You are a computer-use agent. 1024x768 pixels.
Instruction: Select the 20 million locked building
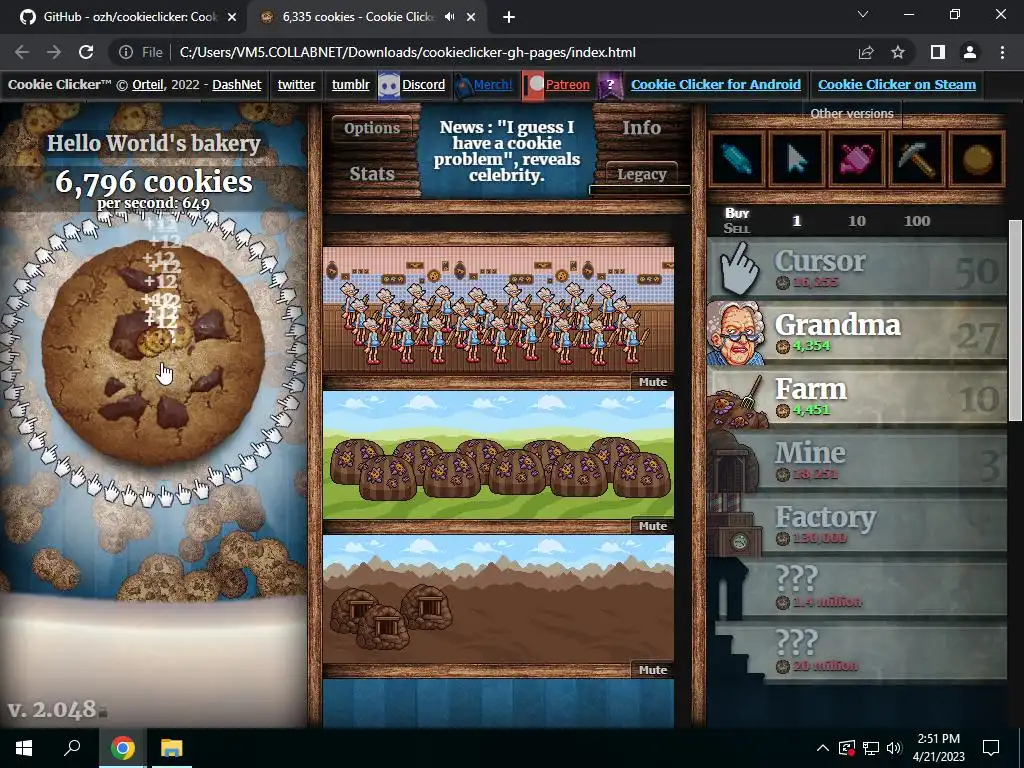[857, 653]
